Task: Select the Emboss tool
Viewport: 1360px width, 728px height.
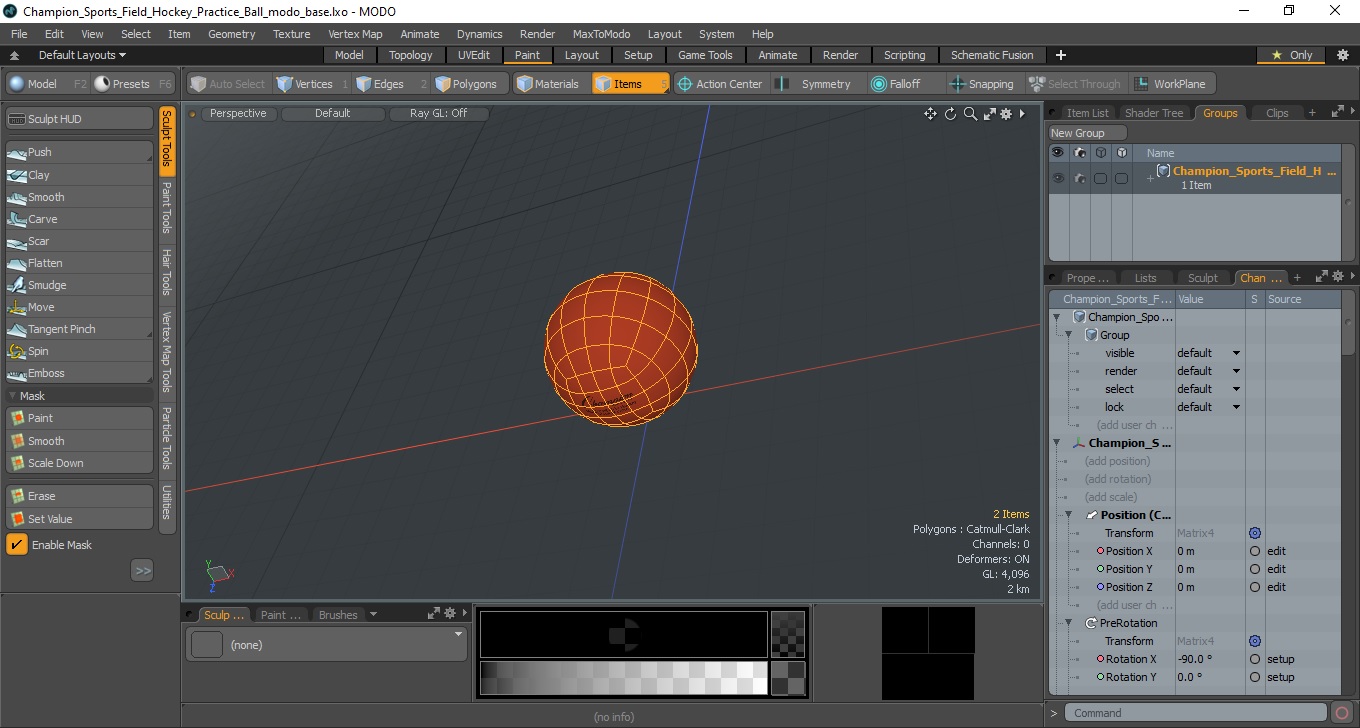Action: pos(80,373)
